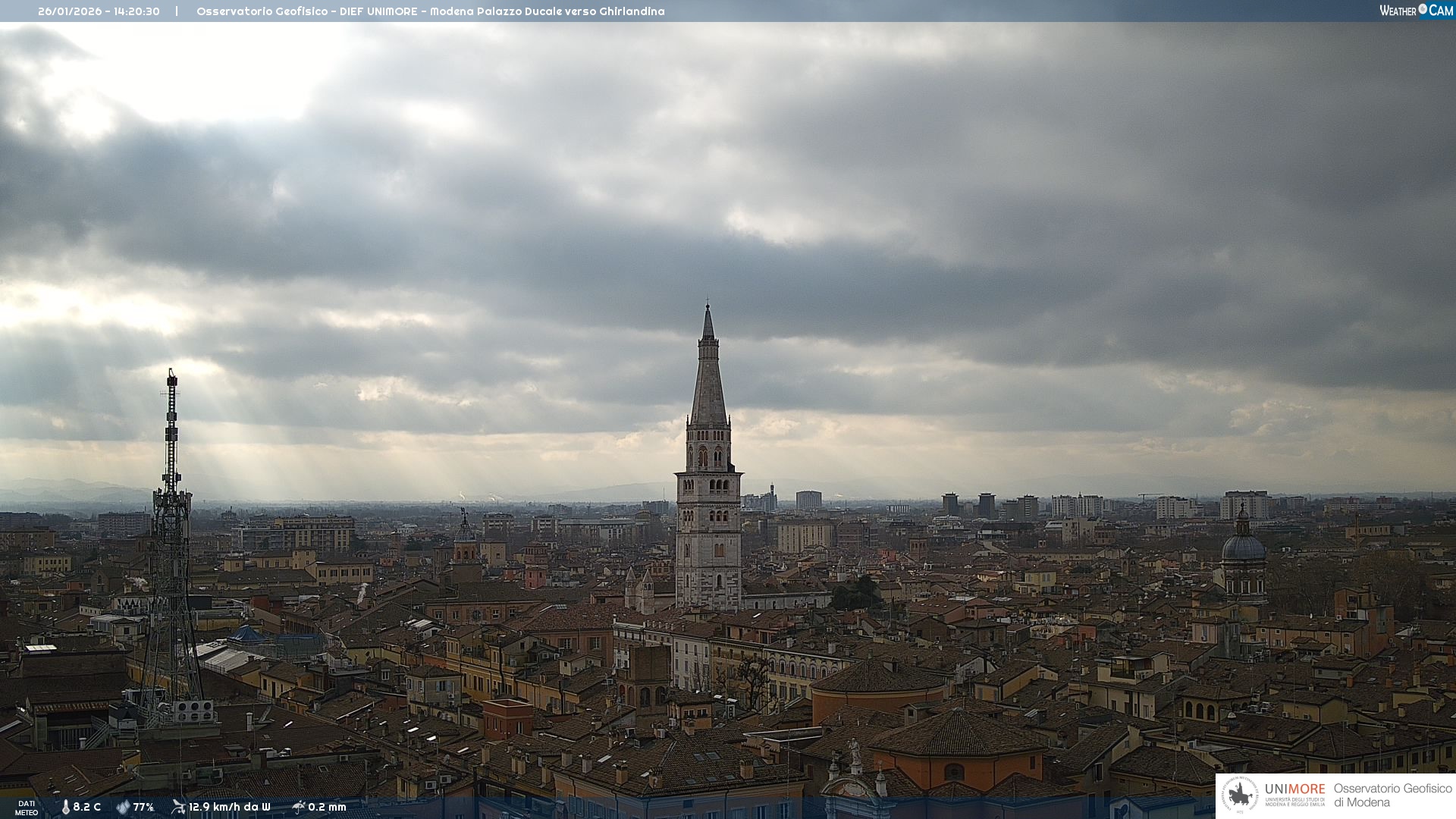The image size is (1456, 819).
Task: Click the 0.2 mm rainfall value
Action: point(327,808)
